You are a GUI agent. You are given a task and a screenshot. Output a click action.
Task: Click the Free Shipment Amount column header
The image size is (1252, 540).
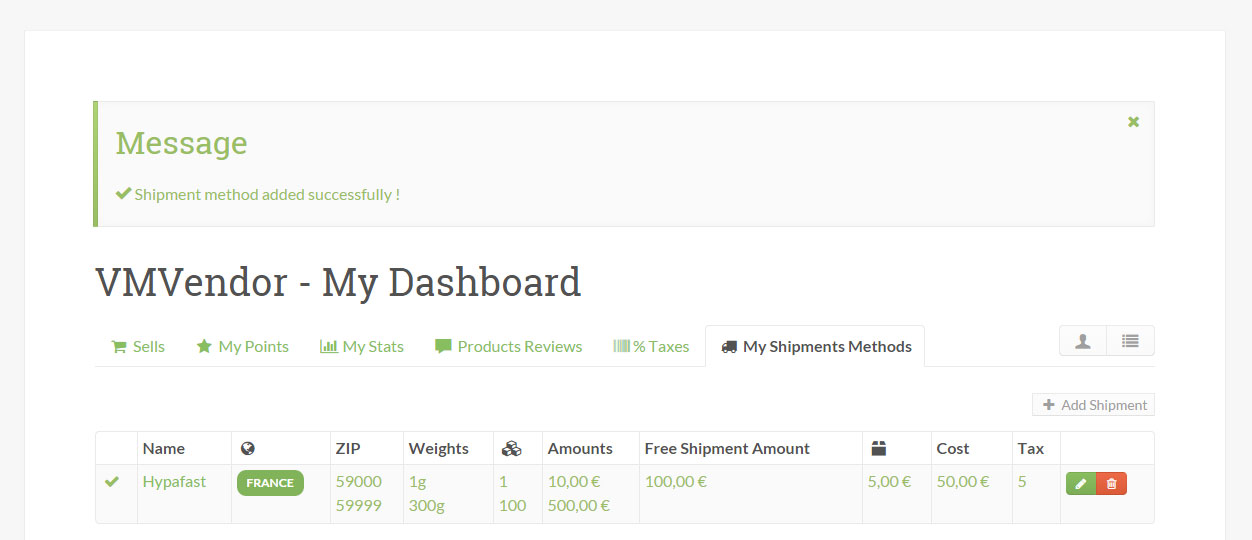pos(727,449)
